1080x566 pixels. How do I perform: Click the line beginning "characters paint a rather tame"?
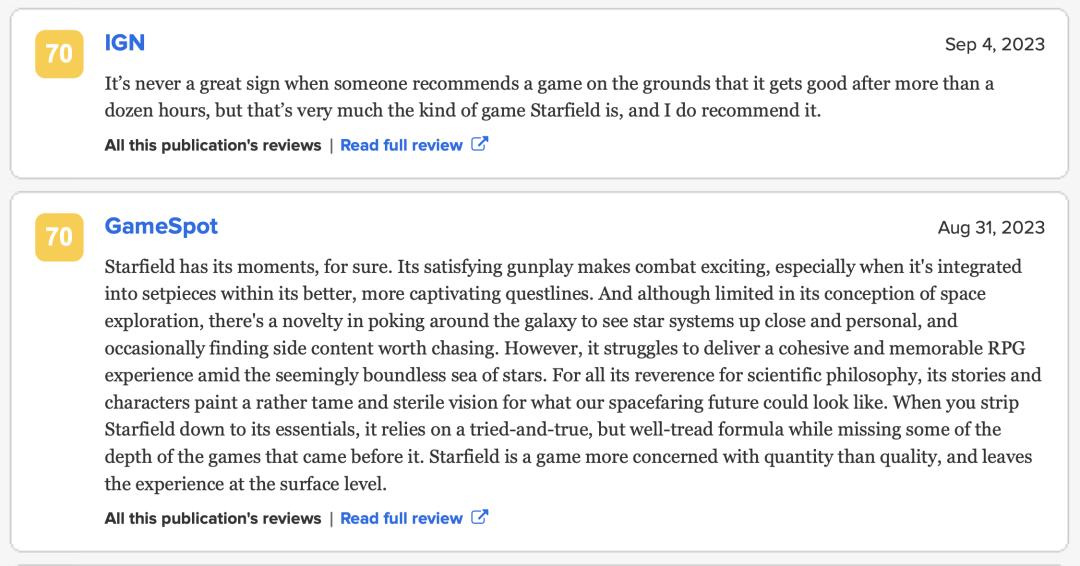pos(561,403)
